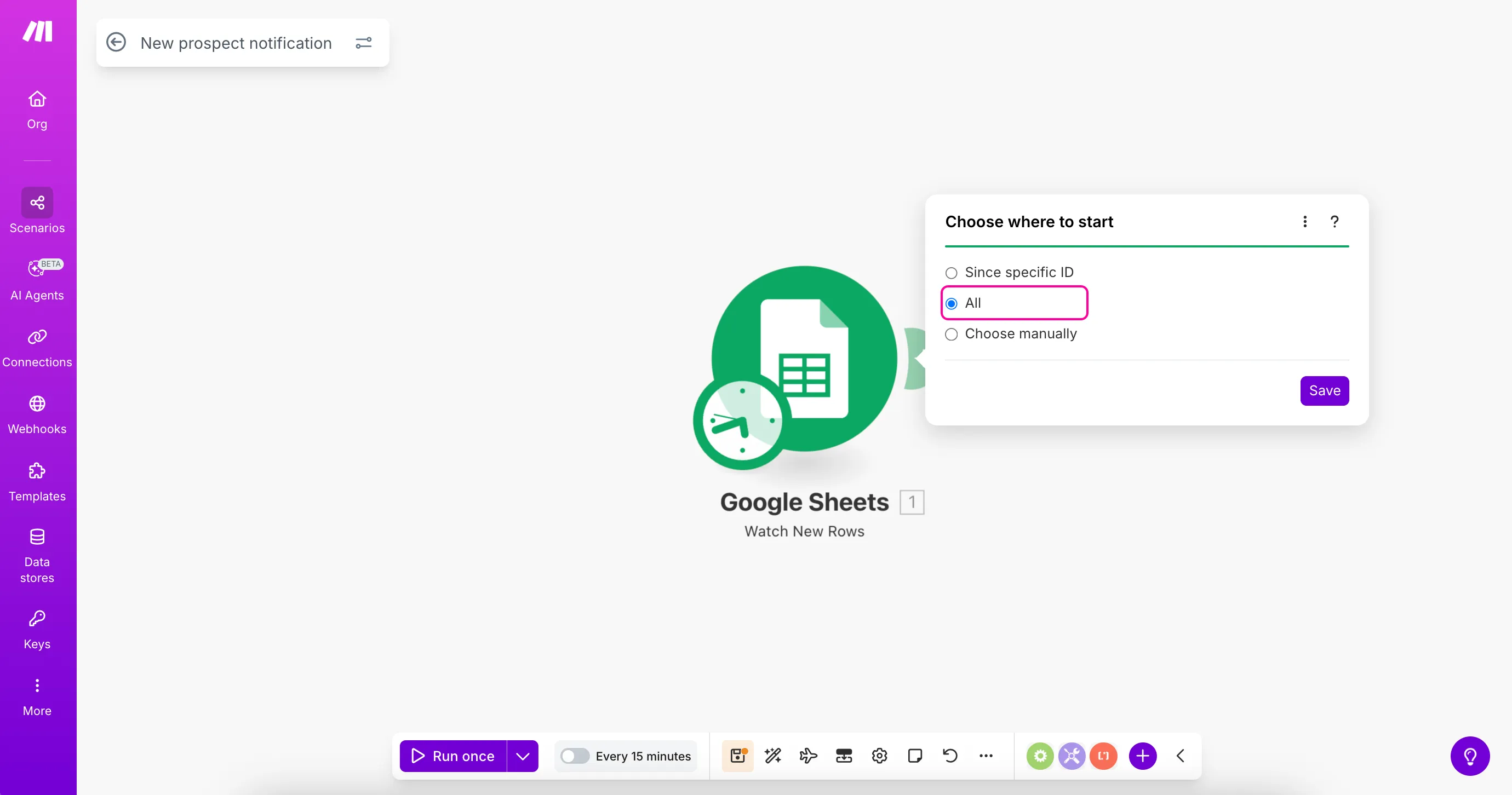Add a favorite app with plus button

1143,756
